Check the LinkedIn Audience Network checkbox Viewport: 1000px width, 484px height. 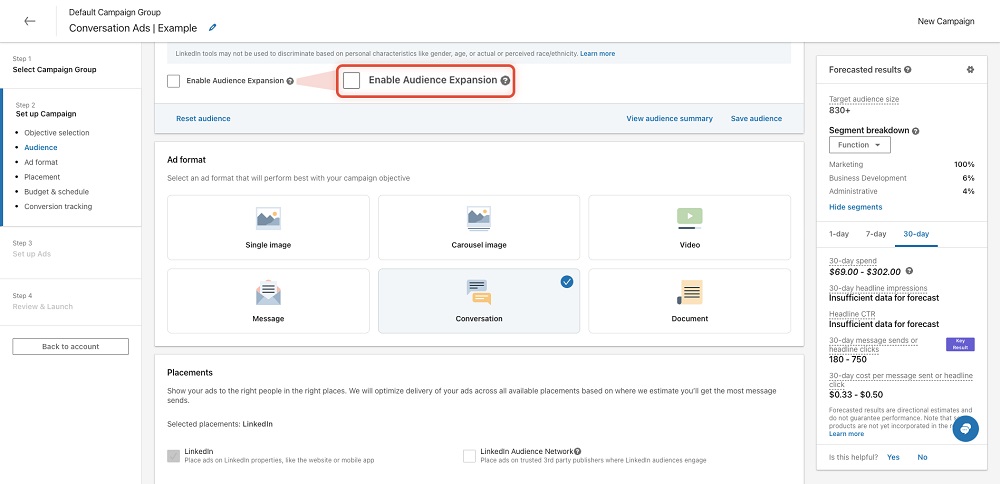(x=469, y=456)
